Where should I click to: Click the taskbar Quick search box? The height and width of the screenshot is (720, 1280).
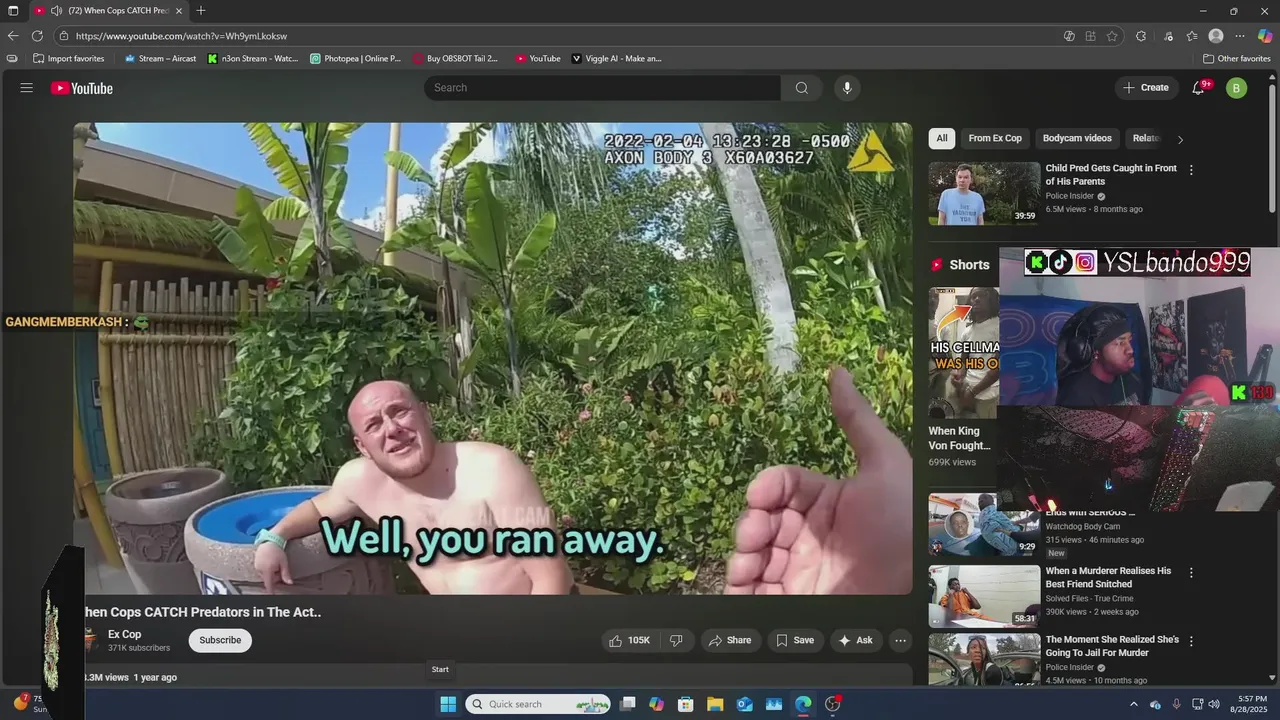[539, 704]
